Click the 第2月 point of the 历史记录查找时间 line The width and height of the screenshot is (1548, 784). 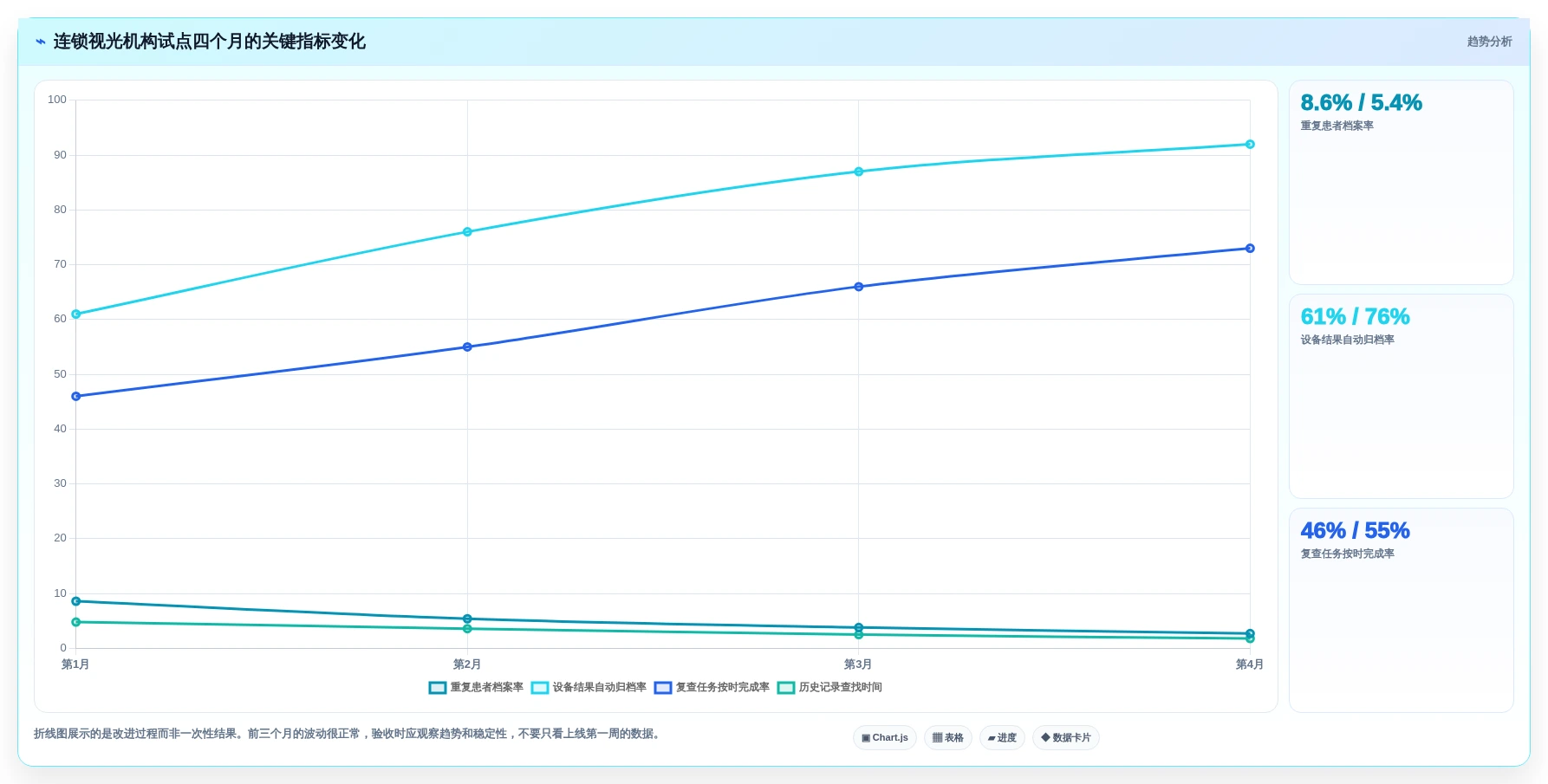tap(467, 629)
